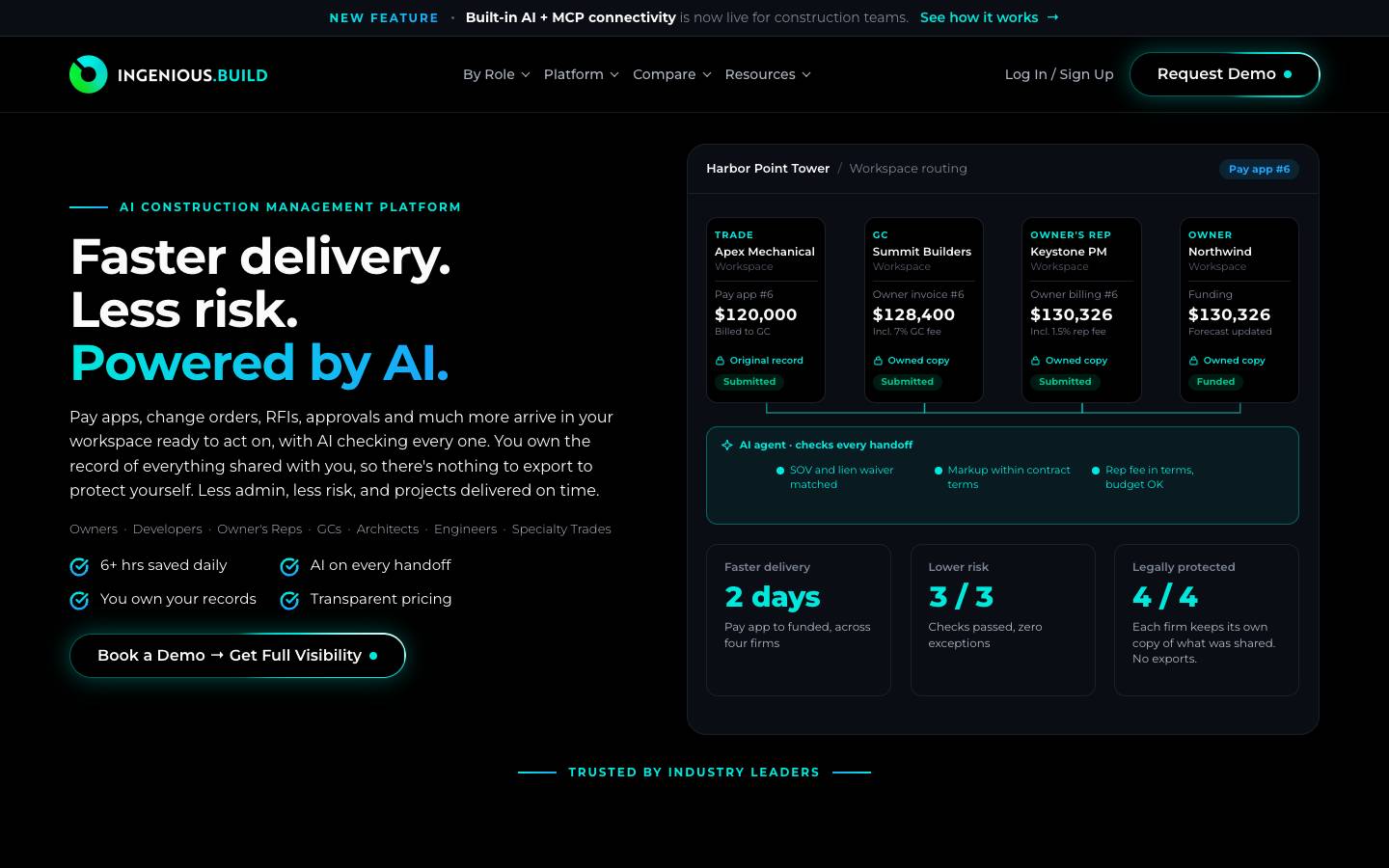
Task: Expand the Platform dropdown chevron
Action: [x=614, y=74]
